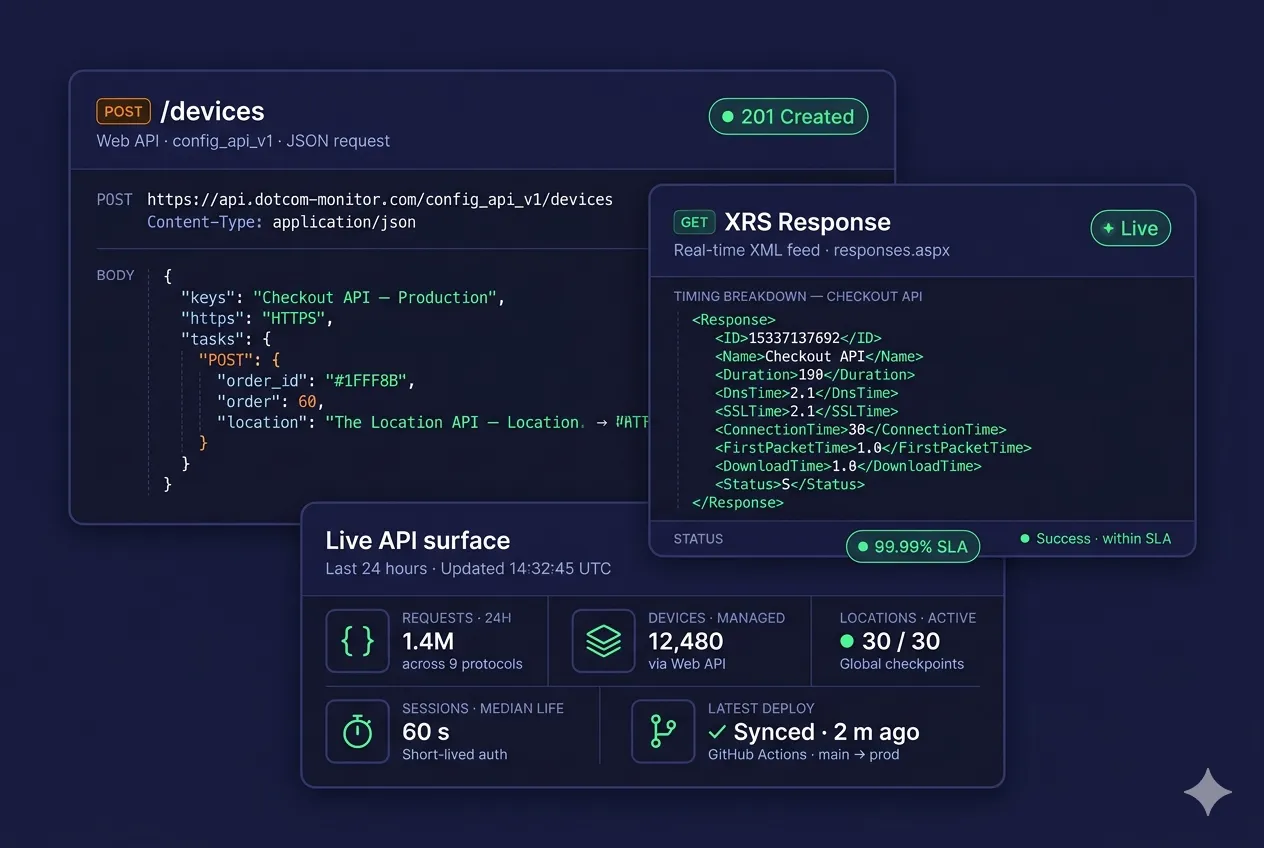Screen dimensions: 1264x848
Task: Click the 201 Created status badge
Action: coord(788,117)
